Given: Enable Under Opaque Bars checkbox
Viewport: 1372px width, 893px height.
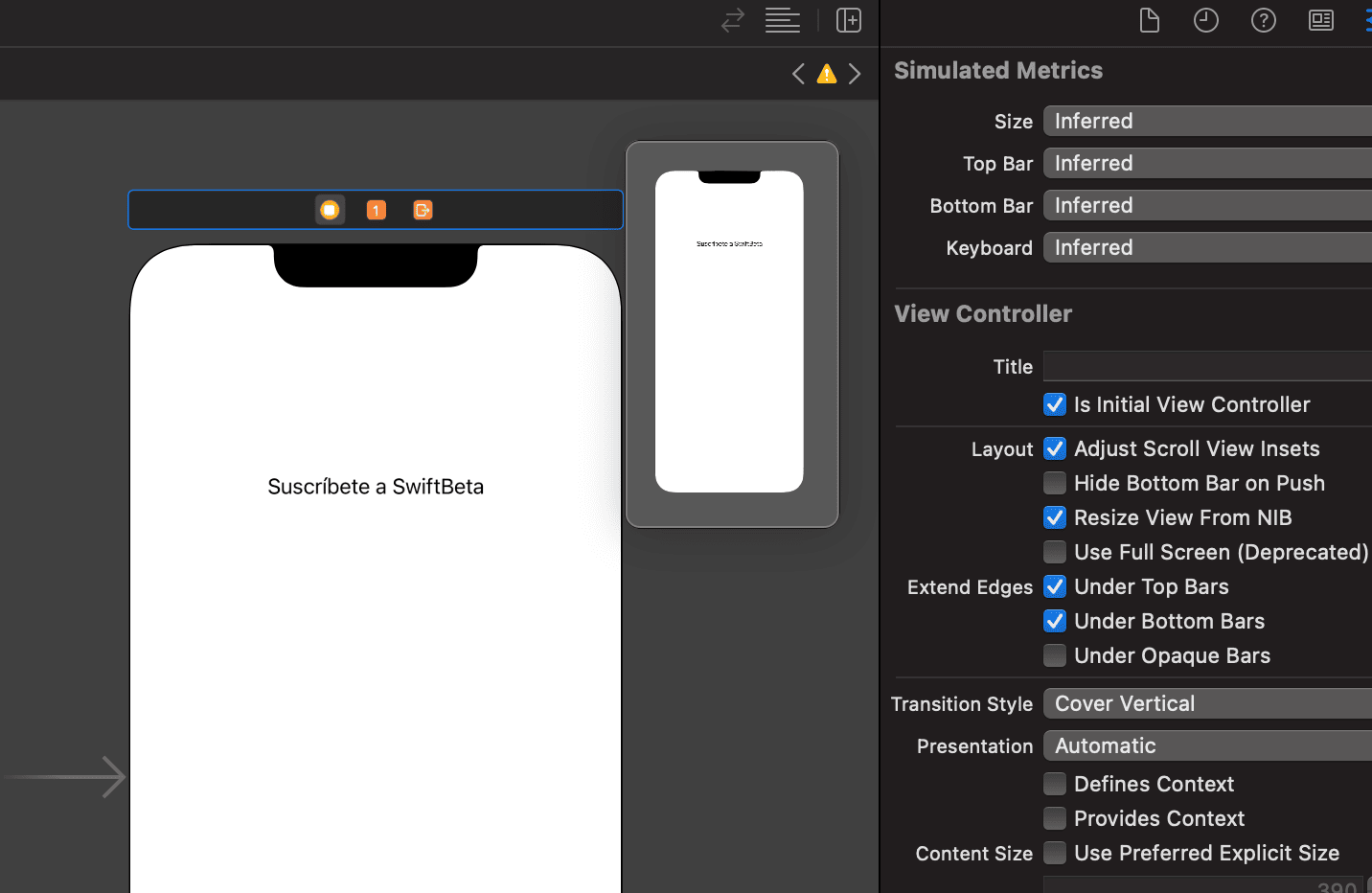Looking at the screenshot, I should 1055,655.
